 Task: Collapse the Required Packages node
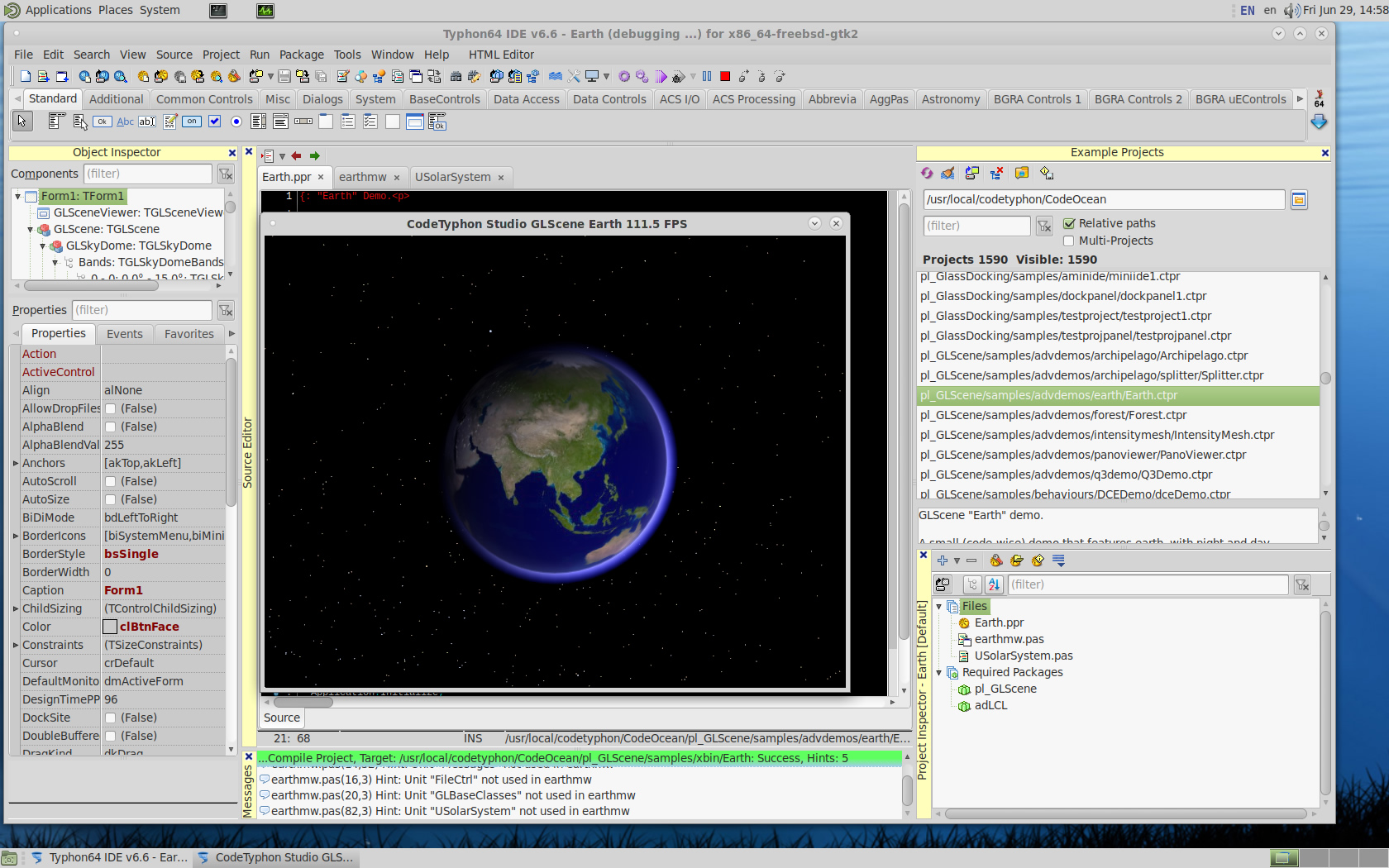point(939,672)
